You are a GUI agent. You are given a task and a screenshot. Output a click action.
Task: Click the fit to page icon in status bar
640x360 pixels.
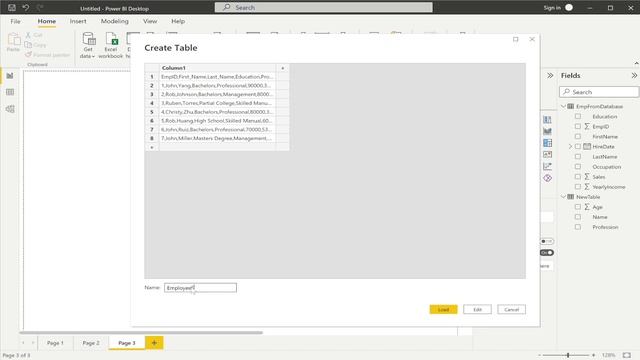627,355
